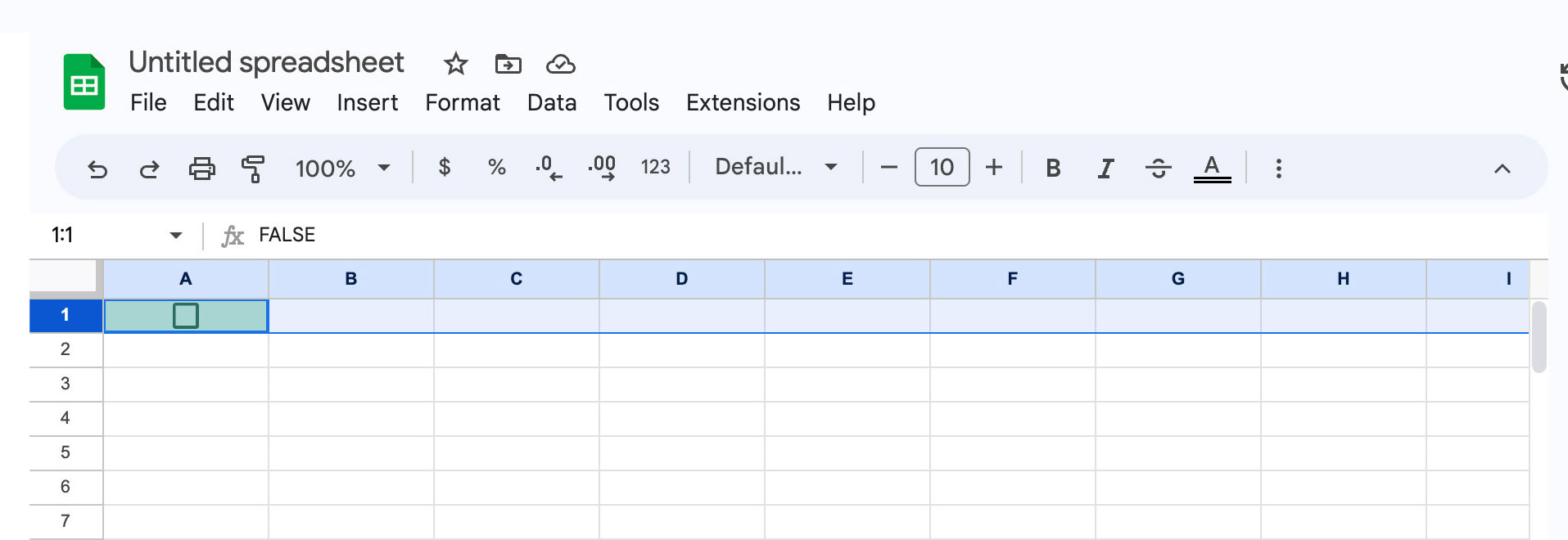Select row 5 header
1568x540 pixels.
[66, 452]
